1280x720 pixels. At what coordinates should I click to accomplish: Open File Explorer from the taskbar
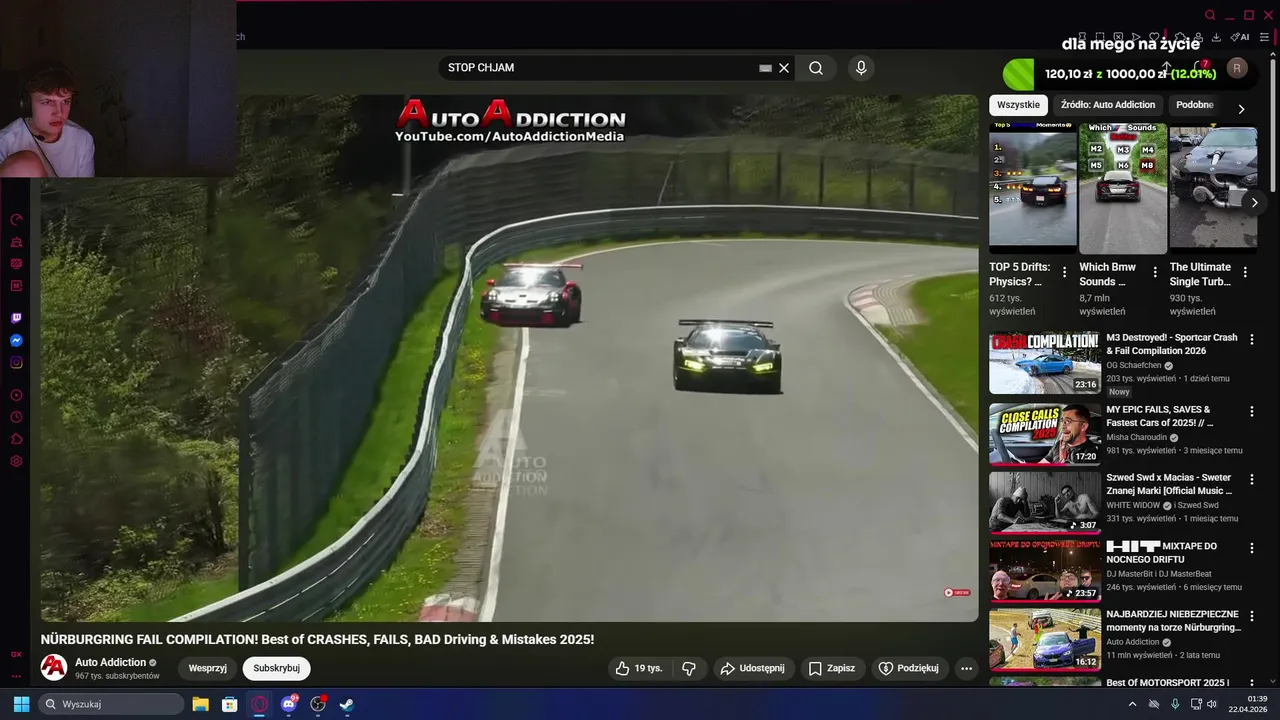point(200,704)
